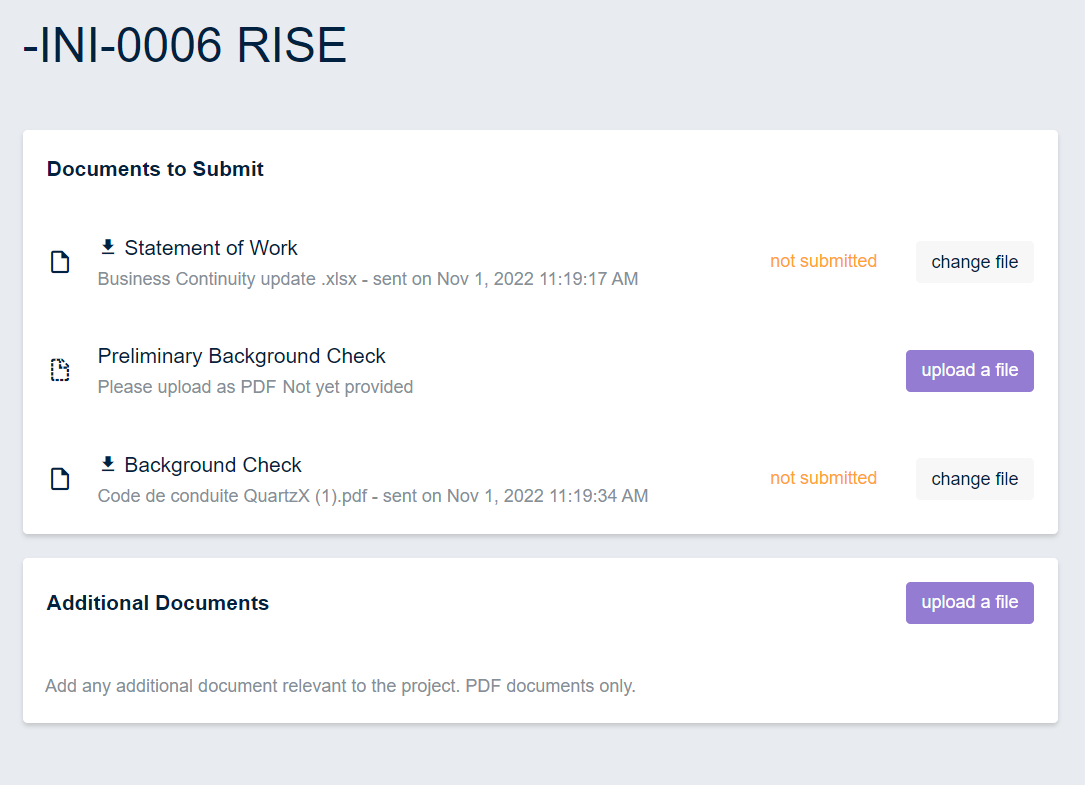Click the Business Continuity update .xlsx file name

[222, 279]
